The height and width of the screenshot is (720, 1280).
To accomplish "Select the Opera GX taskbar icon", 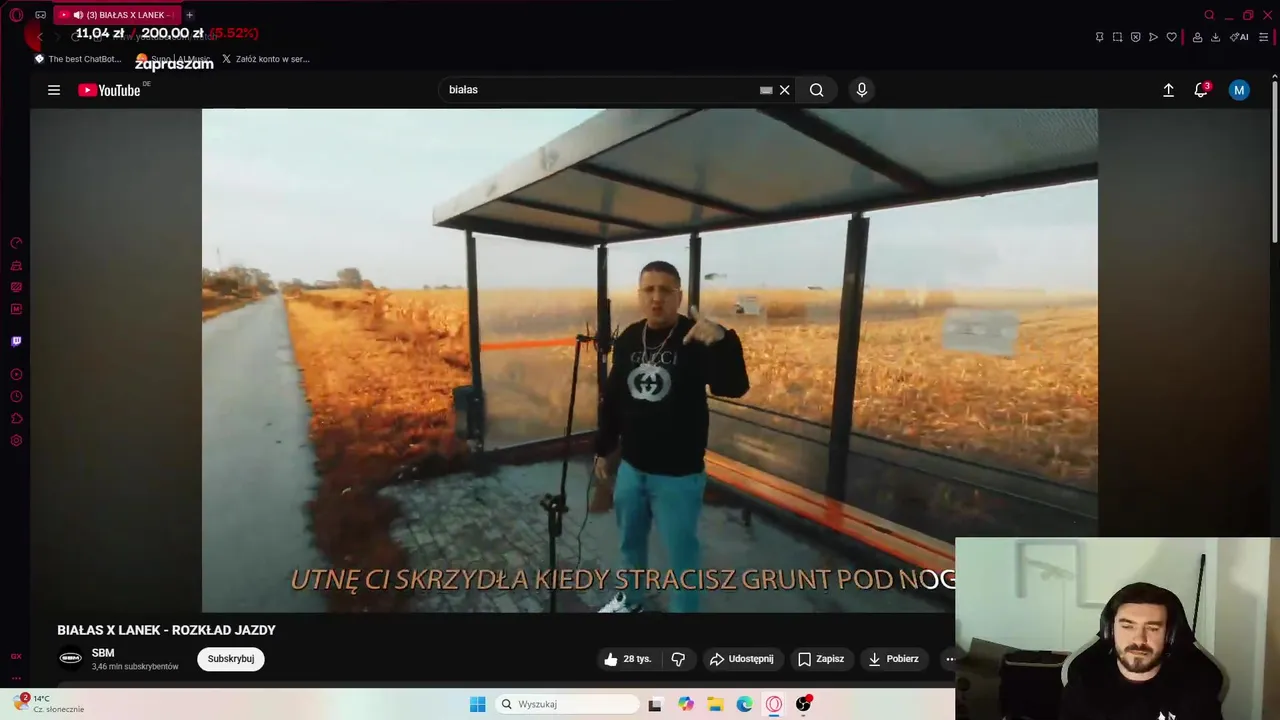I will point(774,704).
